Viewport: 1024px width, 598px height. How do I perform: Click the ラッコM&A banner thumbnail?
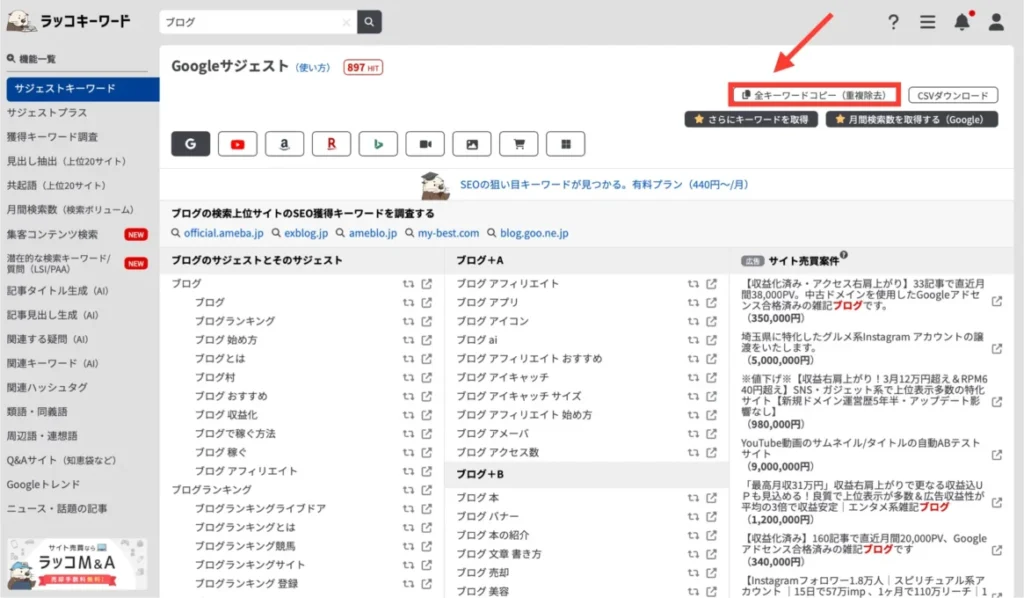point(76,563)
